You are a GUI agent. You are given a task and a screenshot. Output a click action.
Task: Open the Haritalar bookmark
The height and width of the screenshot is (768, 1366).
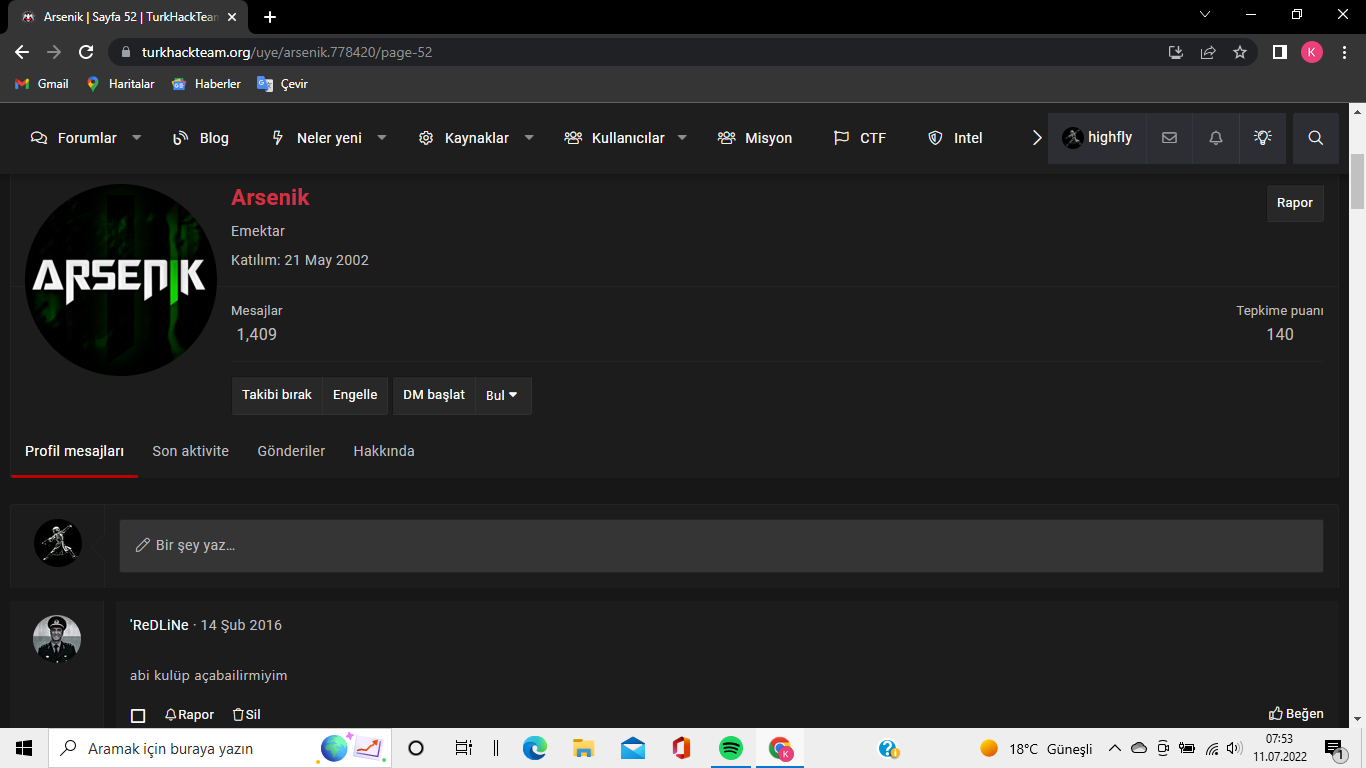pyautogui.click(x=120, y=84)
